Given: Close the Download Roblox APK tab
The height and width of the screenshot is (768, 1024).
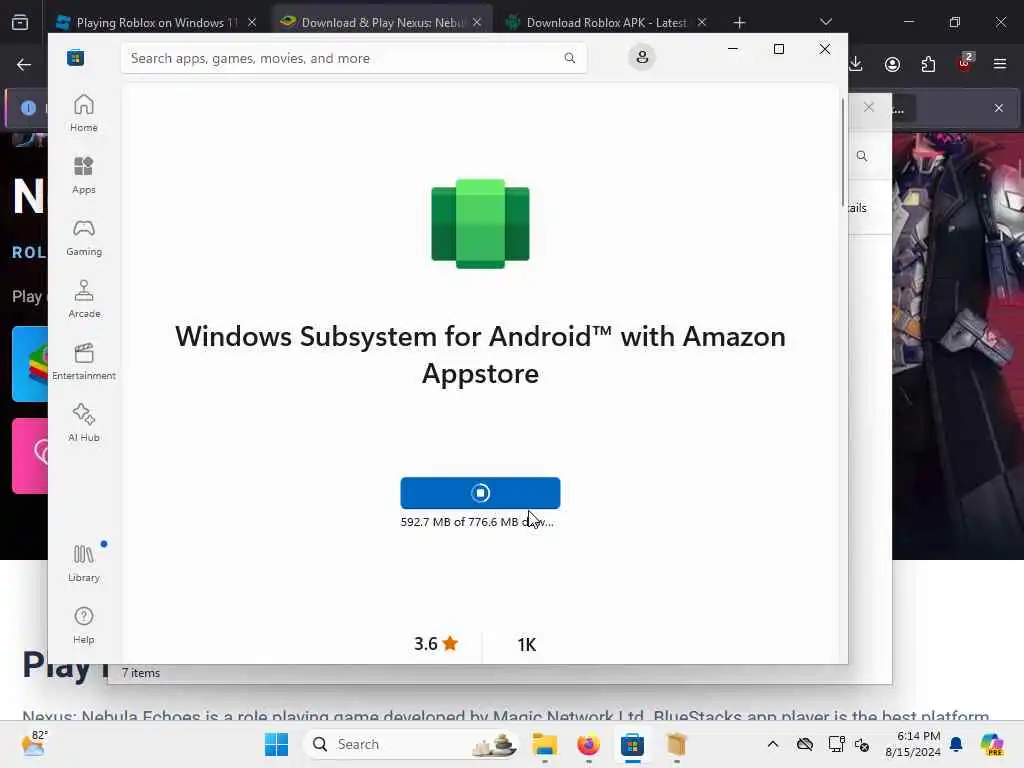Looking at the screenshot, I should (702, 22).
